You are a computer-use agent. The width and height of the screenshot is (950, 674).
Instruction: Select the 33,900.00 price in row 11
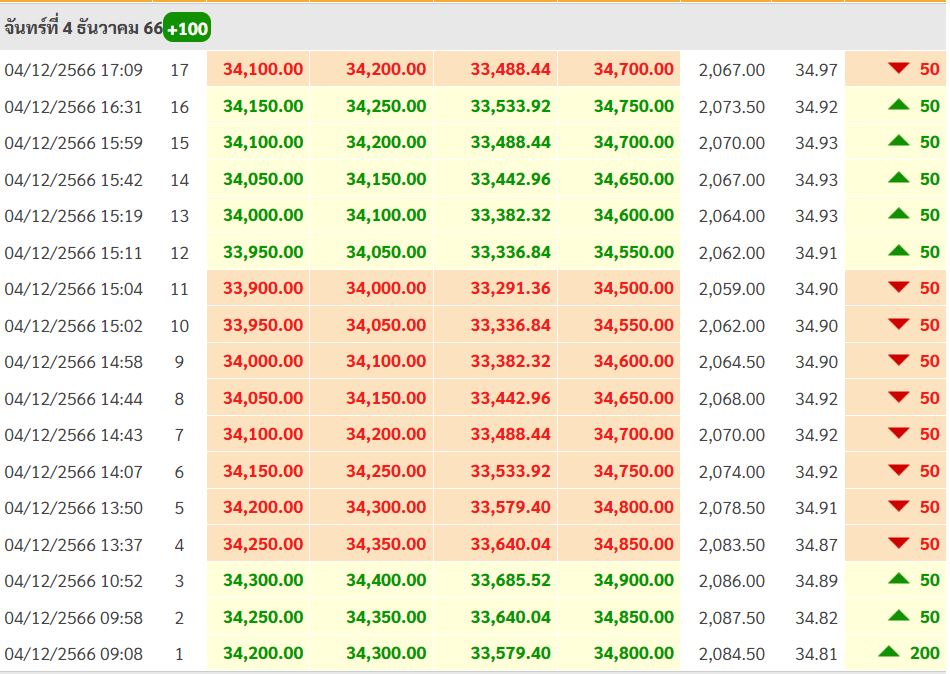click(263, 289)
